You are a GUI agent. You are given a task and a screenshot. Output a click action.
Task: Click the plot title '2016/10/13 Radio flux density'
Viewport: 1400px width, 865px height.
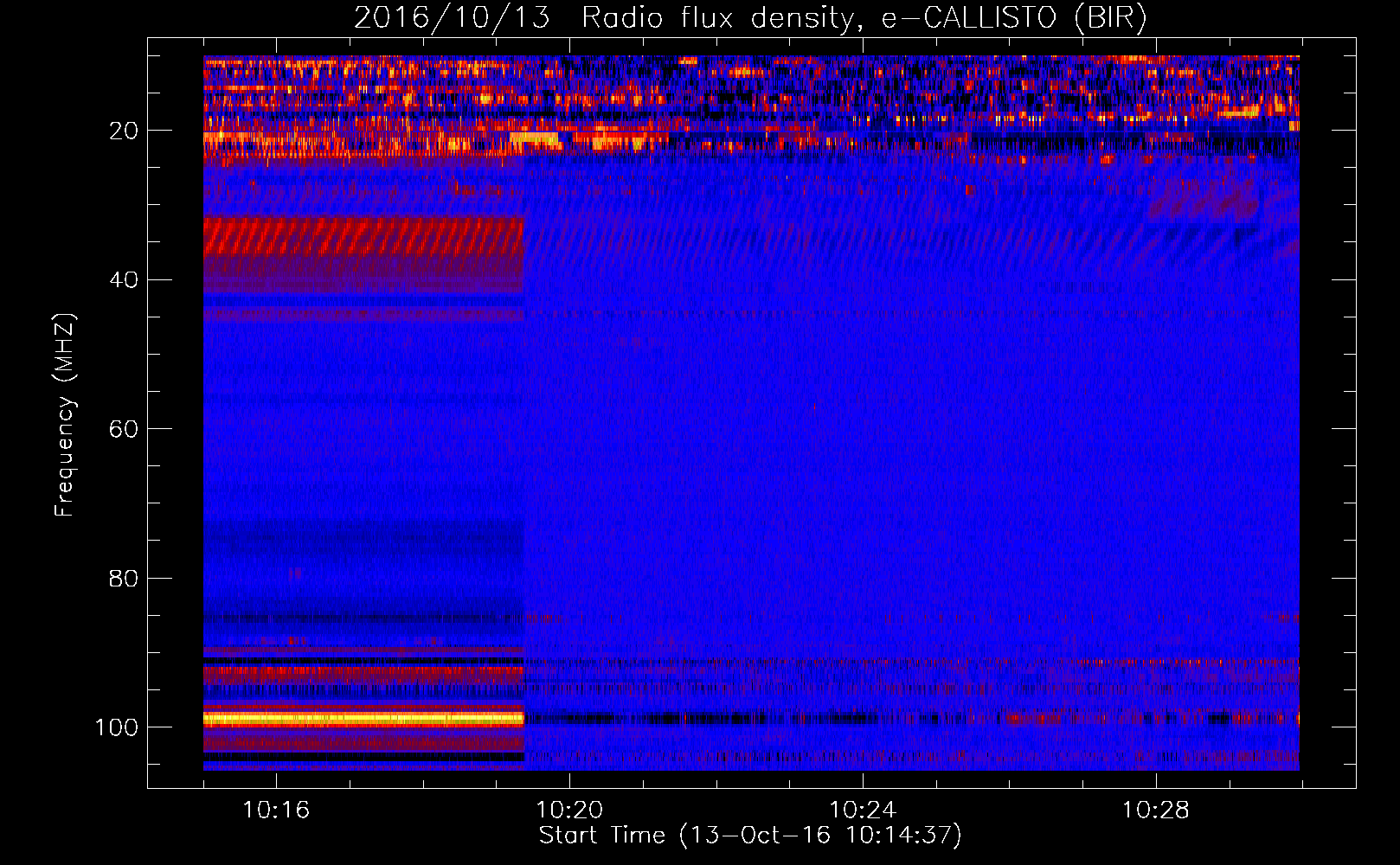tap(750, 17)
